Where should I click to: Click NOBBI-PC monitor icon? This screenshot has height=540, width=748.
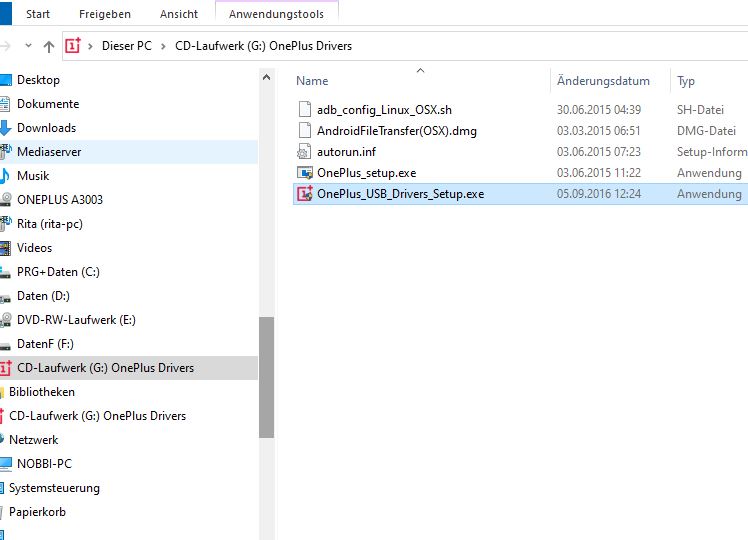(x=6, y=464)
